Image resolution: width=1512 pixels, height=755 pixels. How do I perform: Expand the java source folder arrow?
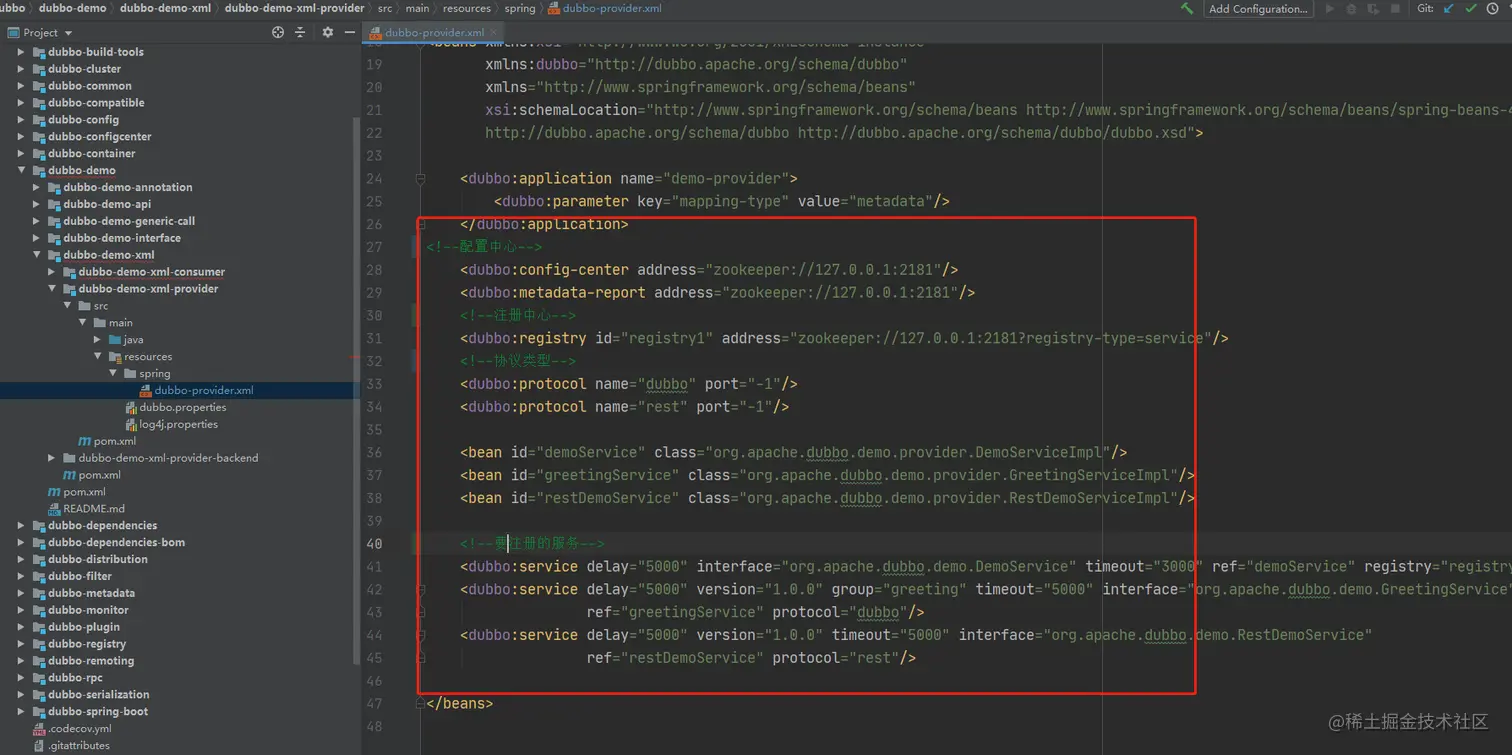point(98,340)
